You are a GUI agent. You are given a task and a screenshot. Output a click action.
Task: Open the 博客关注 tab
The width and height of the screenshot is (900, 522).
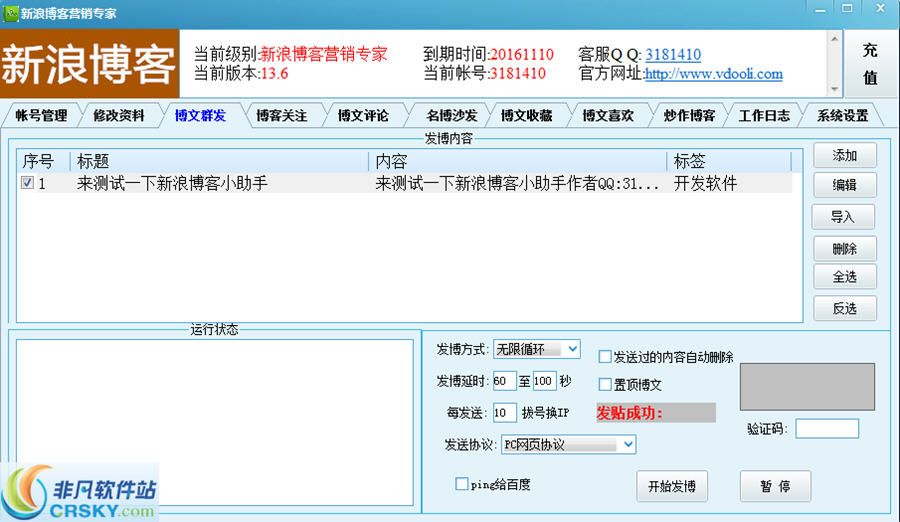pos(282,115)
